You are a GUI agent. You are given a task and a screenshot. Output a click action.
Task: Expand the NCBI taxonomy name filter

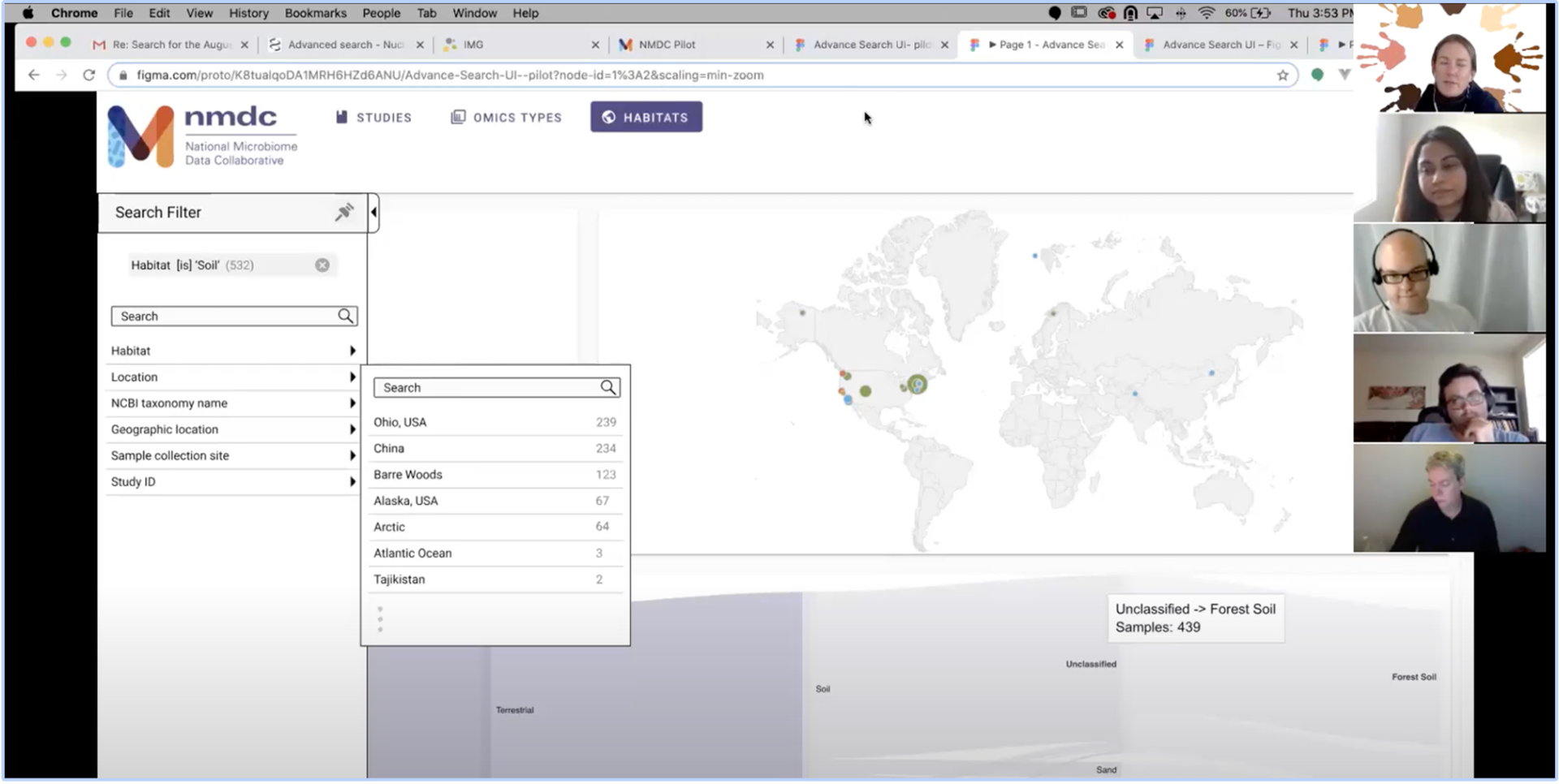234,403
